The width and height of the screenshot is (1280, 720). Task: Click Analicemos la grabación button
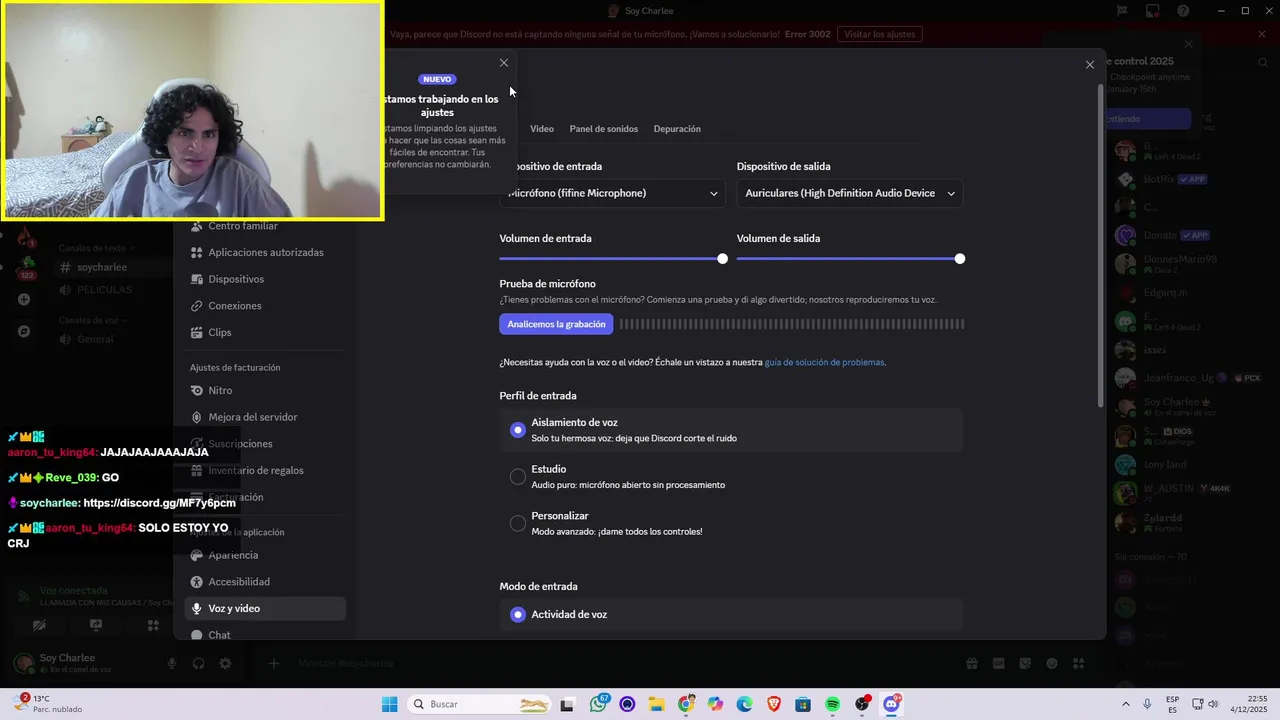[556, 324]
